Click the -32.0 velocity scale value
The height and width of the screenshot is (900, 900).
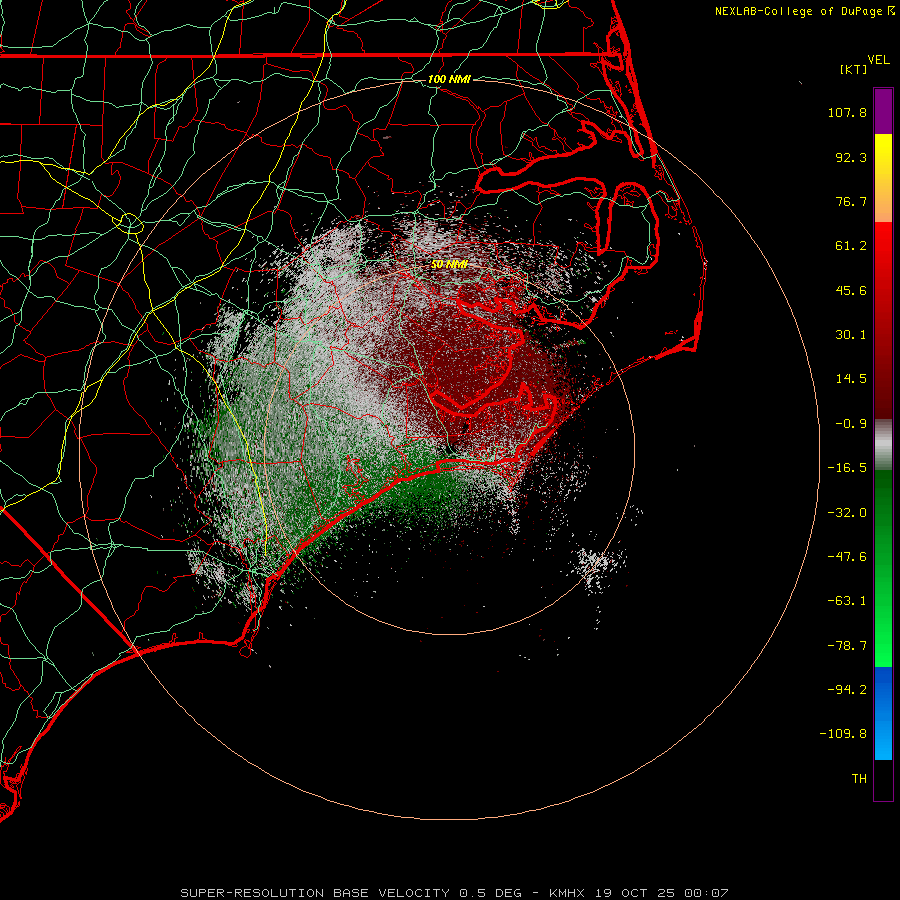(847, 513)
